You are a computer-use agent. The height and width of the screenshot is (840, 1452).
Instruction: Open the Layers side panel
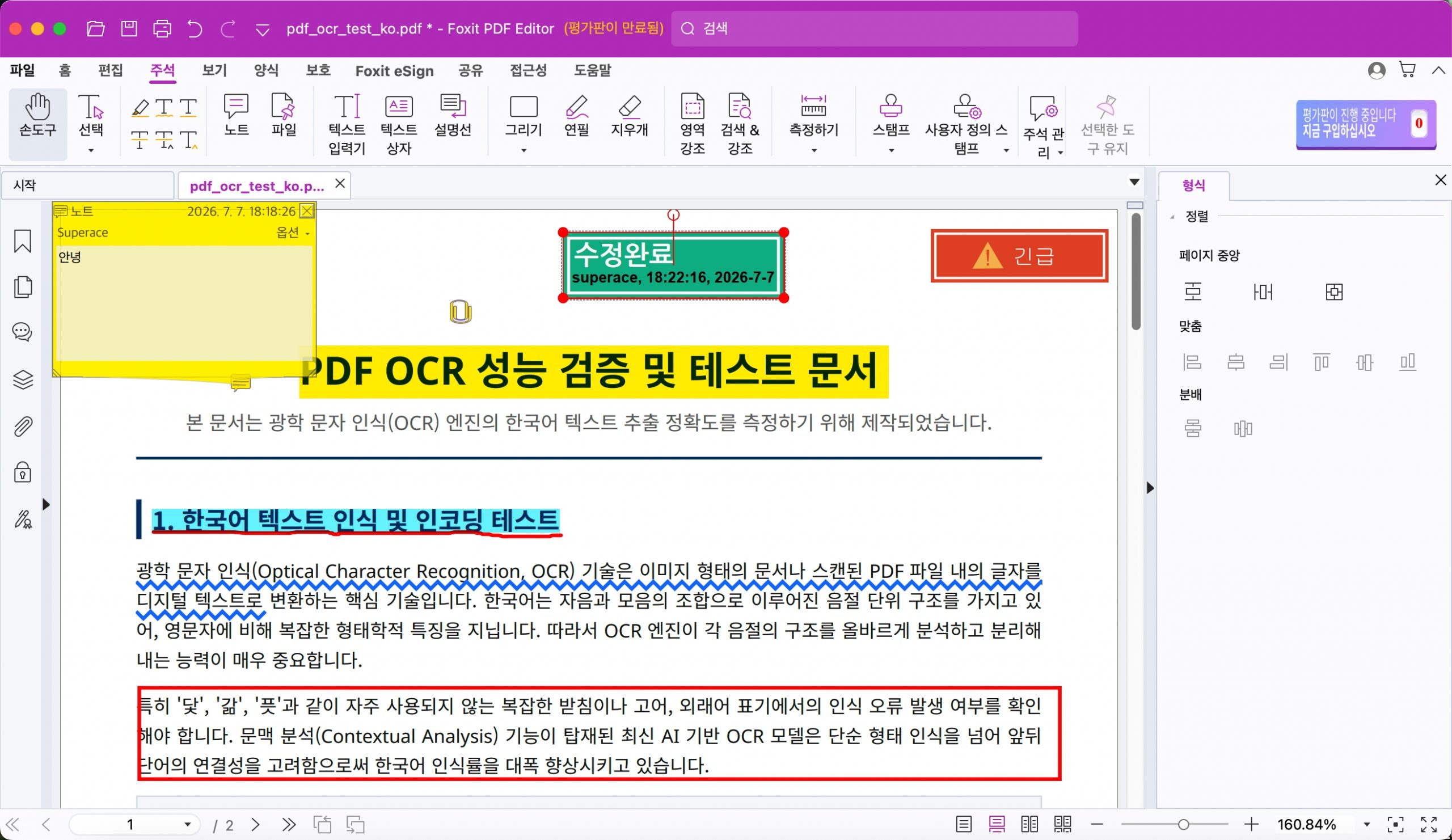click(23, 379)
